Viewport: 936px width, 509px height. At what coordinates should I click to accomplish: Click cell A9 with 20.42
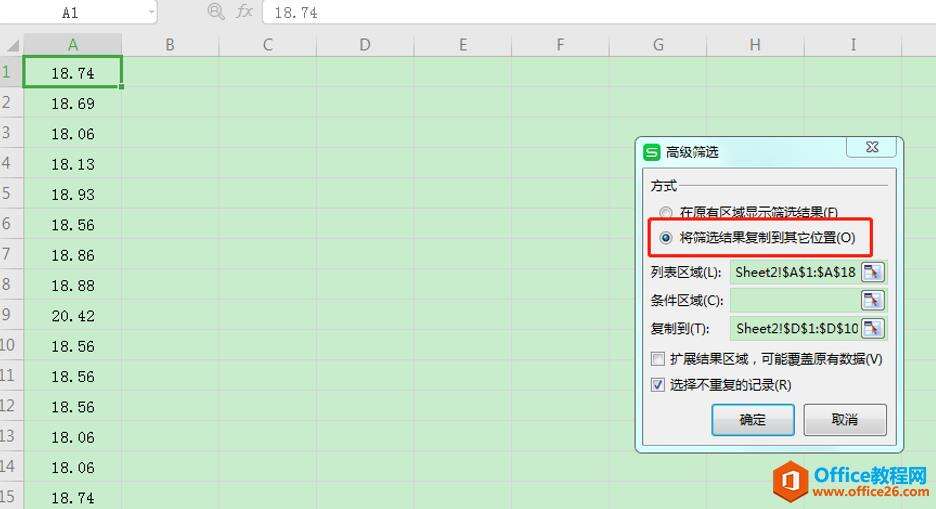tap(73, 315)
